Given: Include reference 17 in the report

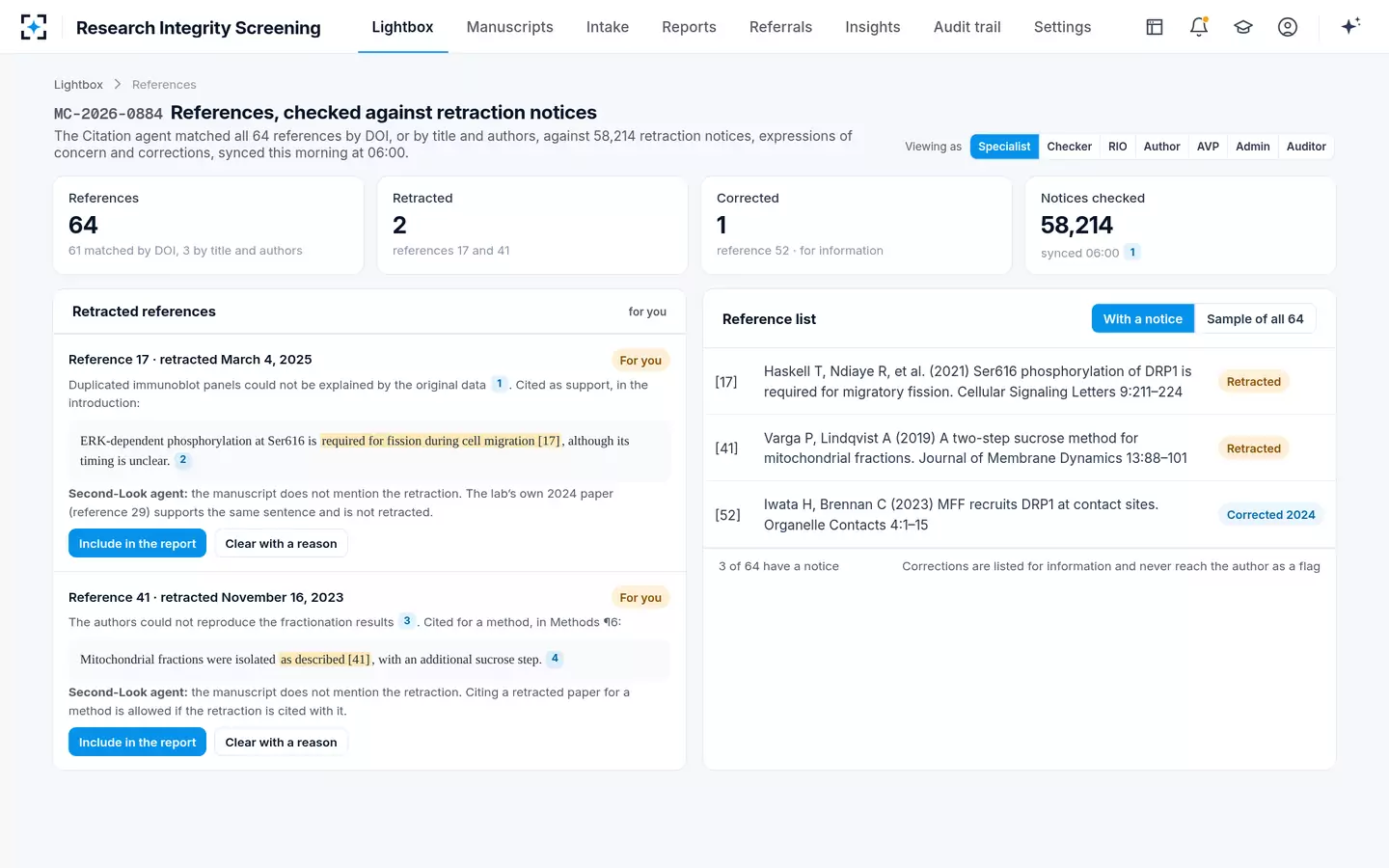Looking at the screenshot, I should pyautogui.click(x=137, y=544).
